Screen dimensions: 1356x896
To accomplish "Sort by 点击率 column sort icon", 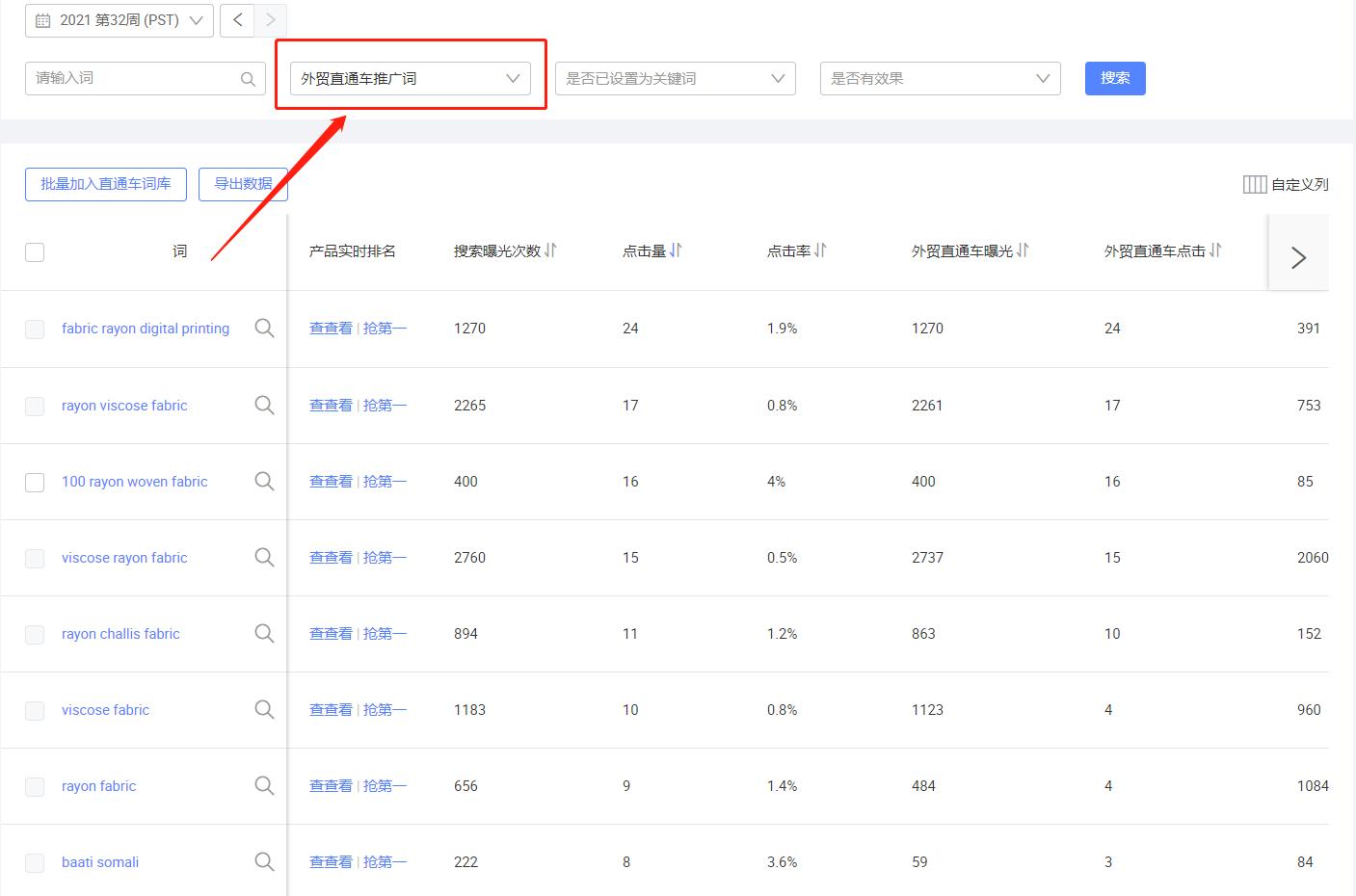I will pyautogui.click(x=820, y=250).
